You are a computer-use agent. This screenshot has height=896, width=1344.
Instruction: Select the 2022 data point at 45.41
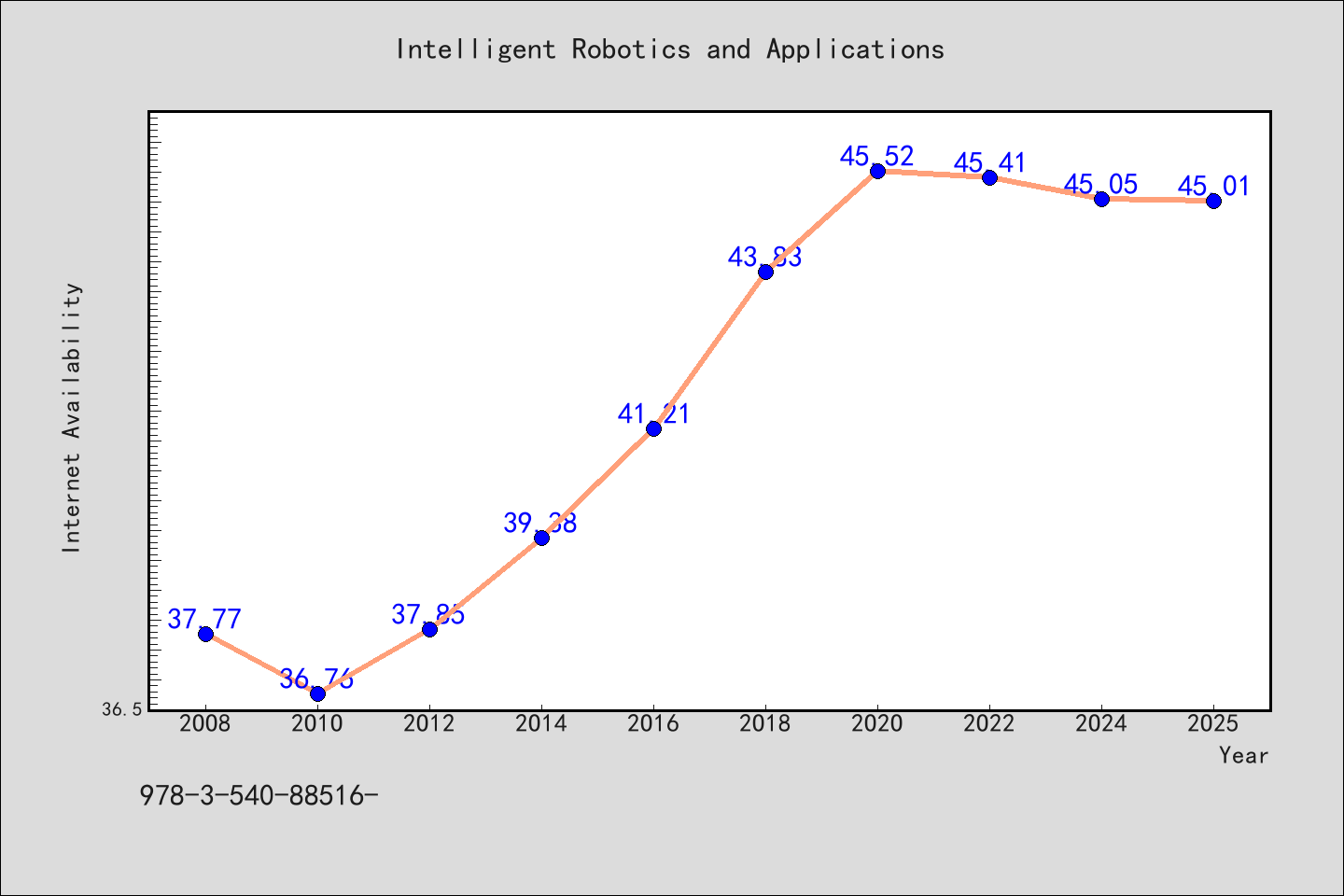pos(989,177)
